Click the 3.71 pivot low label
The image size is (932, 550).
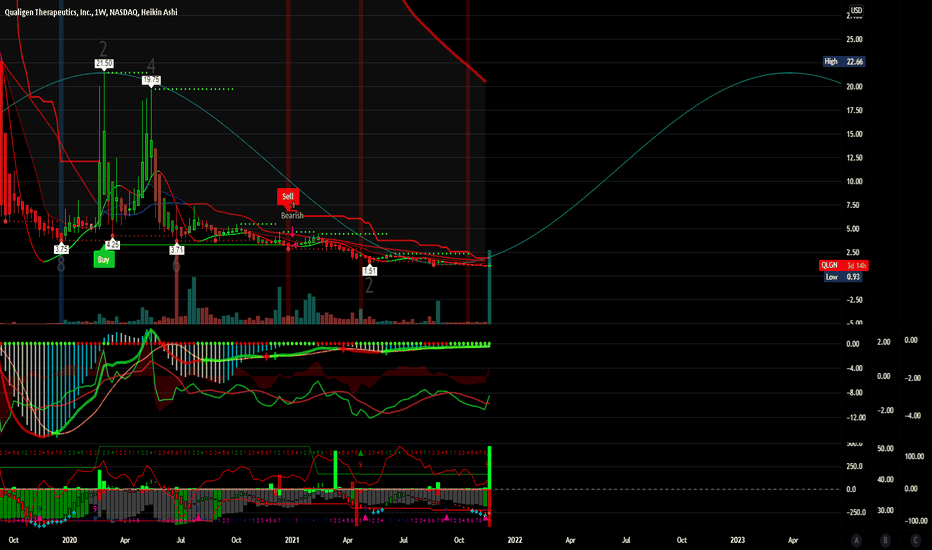click(x=177, y=250)
